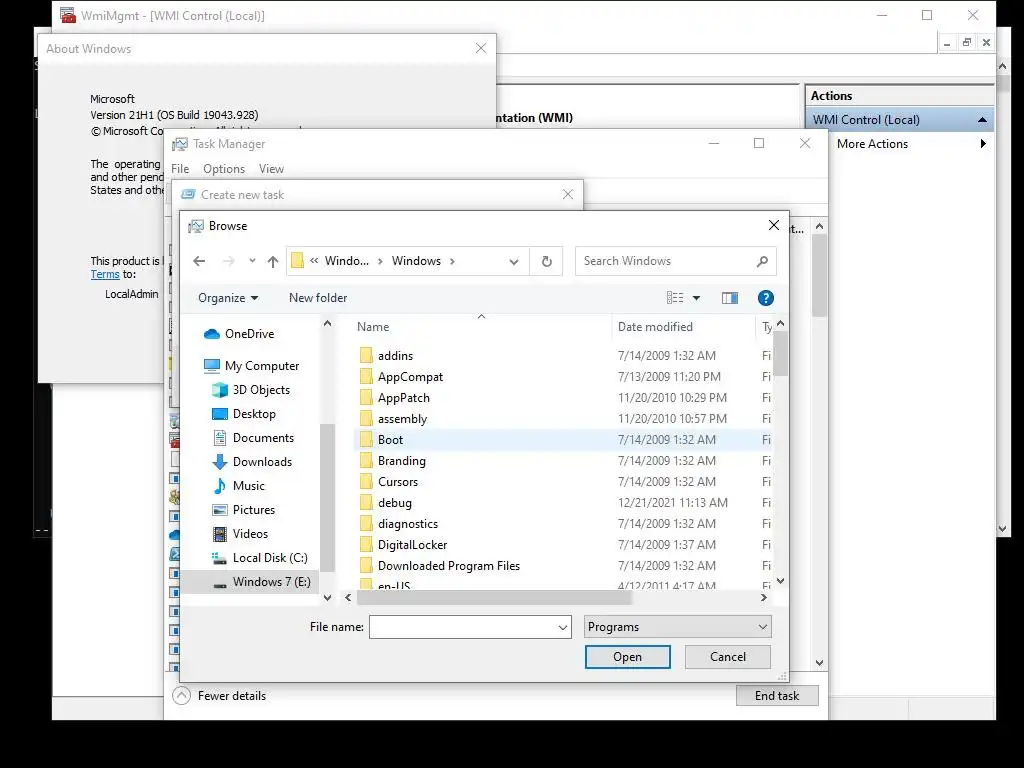Click in the File name input field
1024x768 pixels.
462,627
